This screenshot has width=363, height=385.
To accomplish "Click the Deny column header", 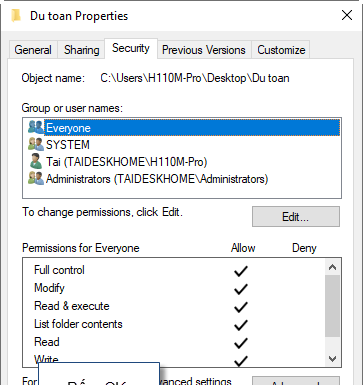I will [x=304, y=248].
